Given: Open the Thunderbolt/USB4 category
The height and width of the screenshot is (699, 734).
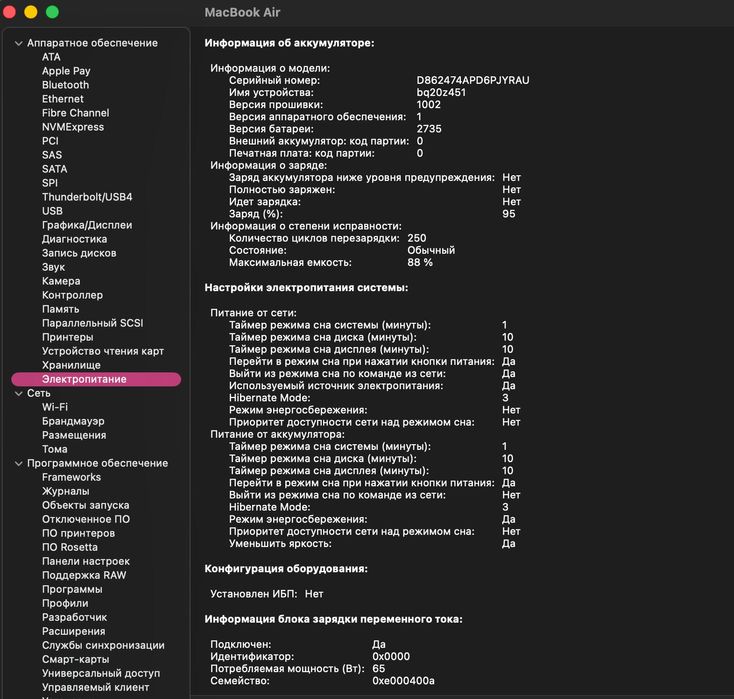Looking at the screenshot, I should click(87, 197).
